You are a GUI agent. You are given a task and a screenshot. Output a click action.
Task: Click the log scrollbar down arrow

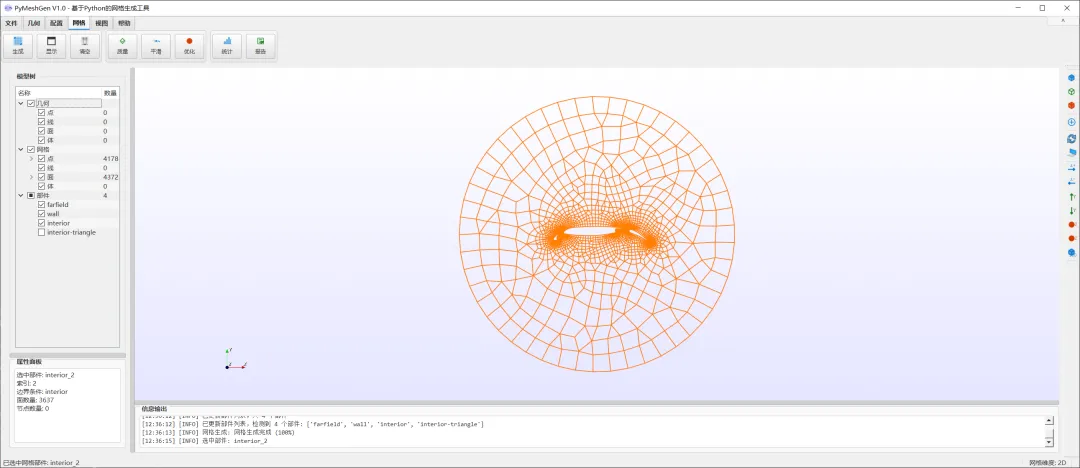point(1050,441)
